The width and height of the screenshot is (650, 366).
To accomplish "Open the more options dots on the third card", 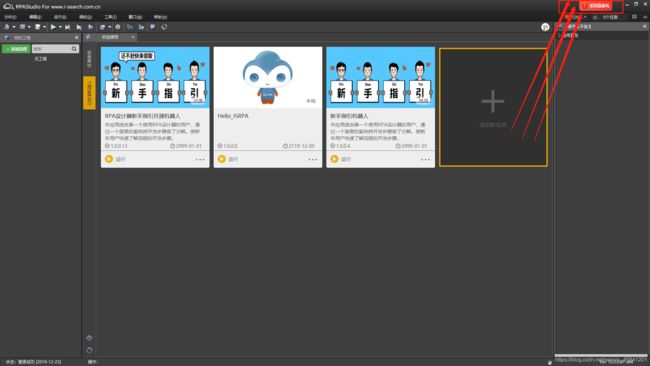I will 425,160.
